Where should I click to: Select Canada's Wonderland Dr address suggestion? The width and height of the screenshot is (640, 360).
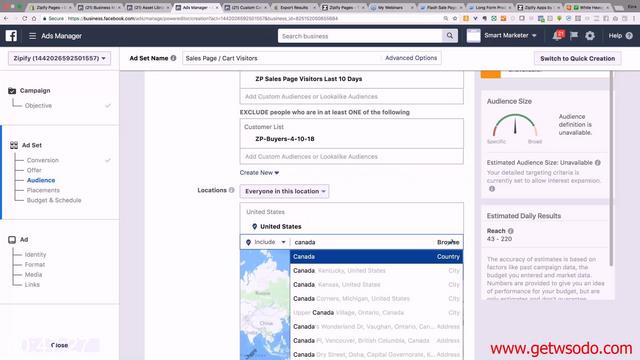pyautogui.click(x=376, y=327)
